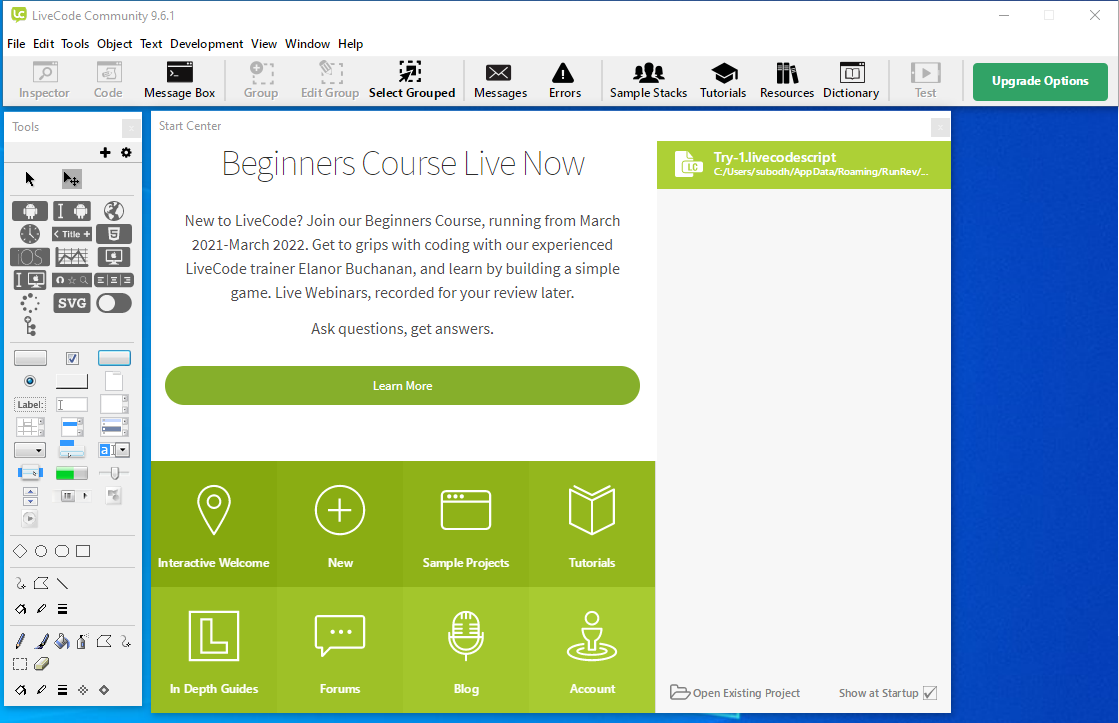
Task: Open the Development menu
Action: tap(206, 44)
